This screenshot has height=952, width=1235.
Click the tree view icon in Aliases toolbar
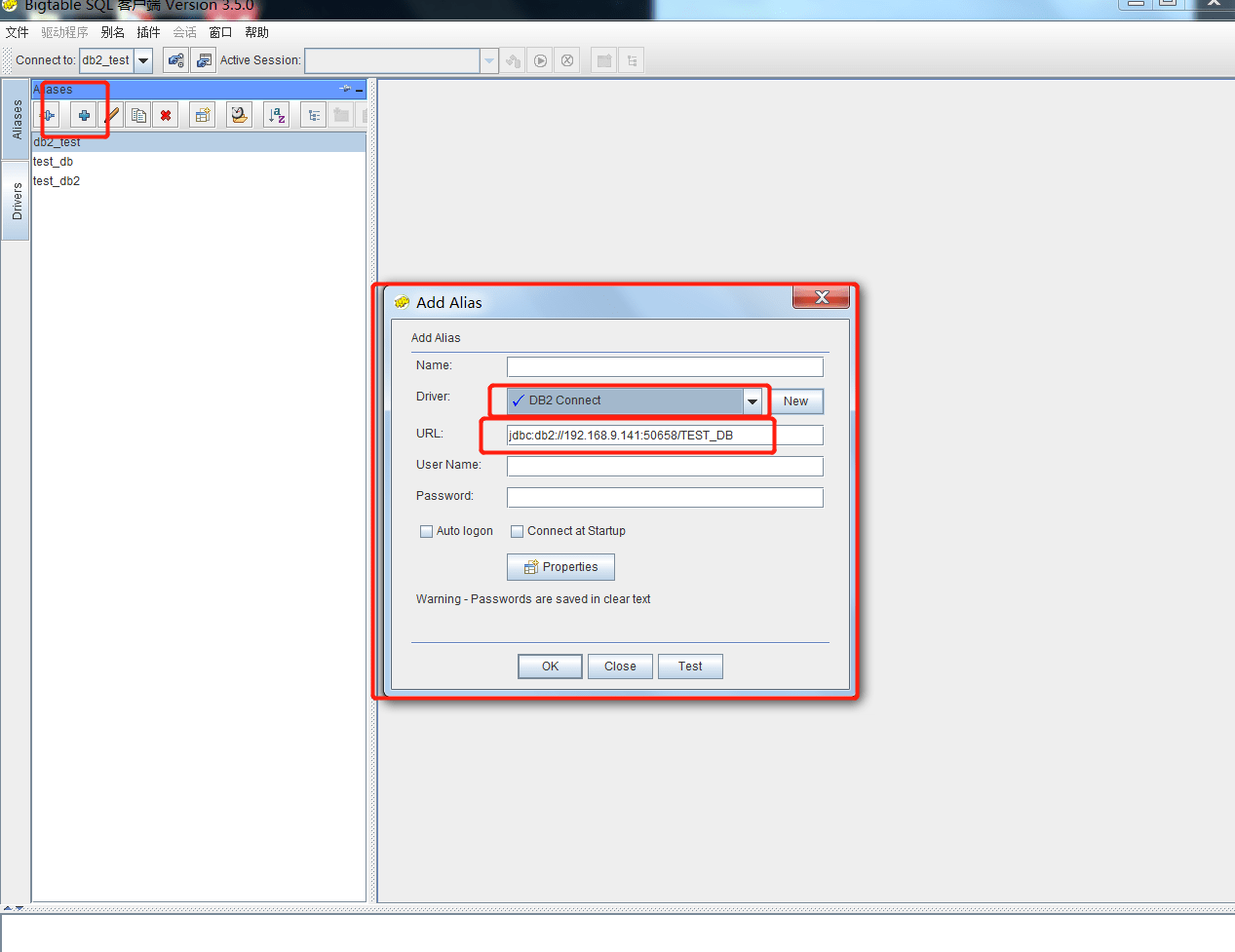coord(314,115)
